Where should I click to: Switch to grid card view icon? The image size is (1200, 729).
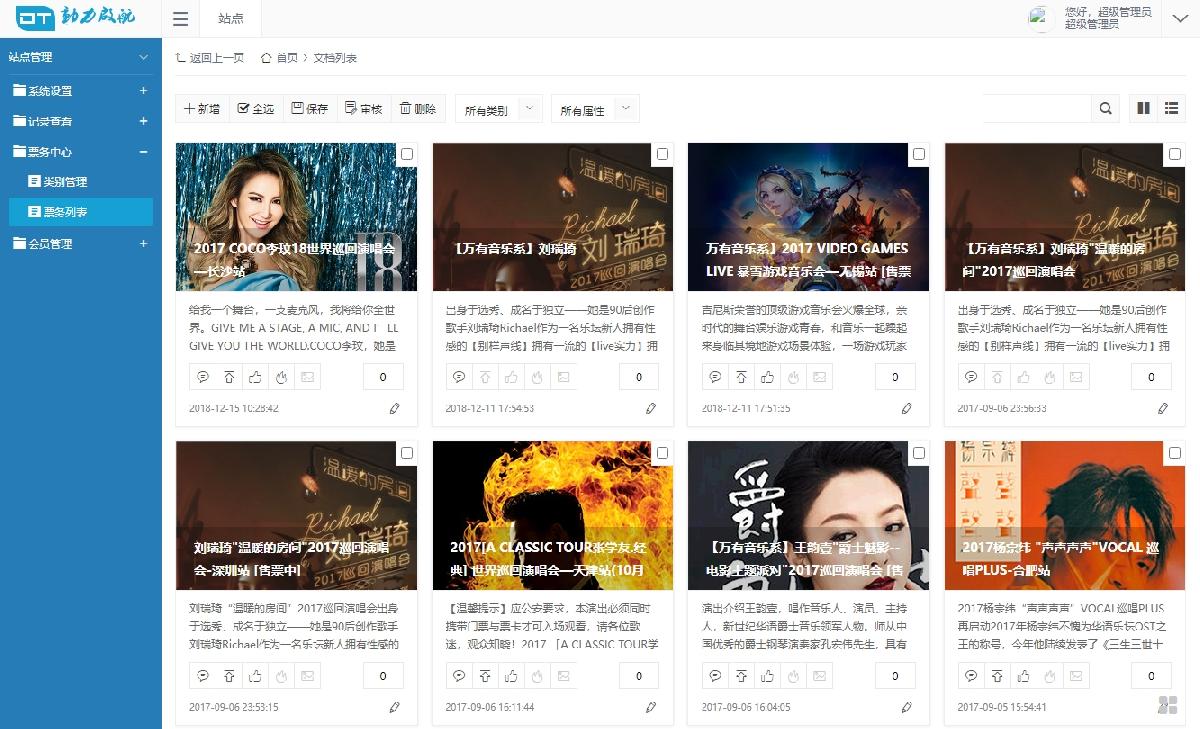pos(1144,108)
